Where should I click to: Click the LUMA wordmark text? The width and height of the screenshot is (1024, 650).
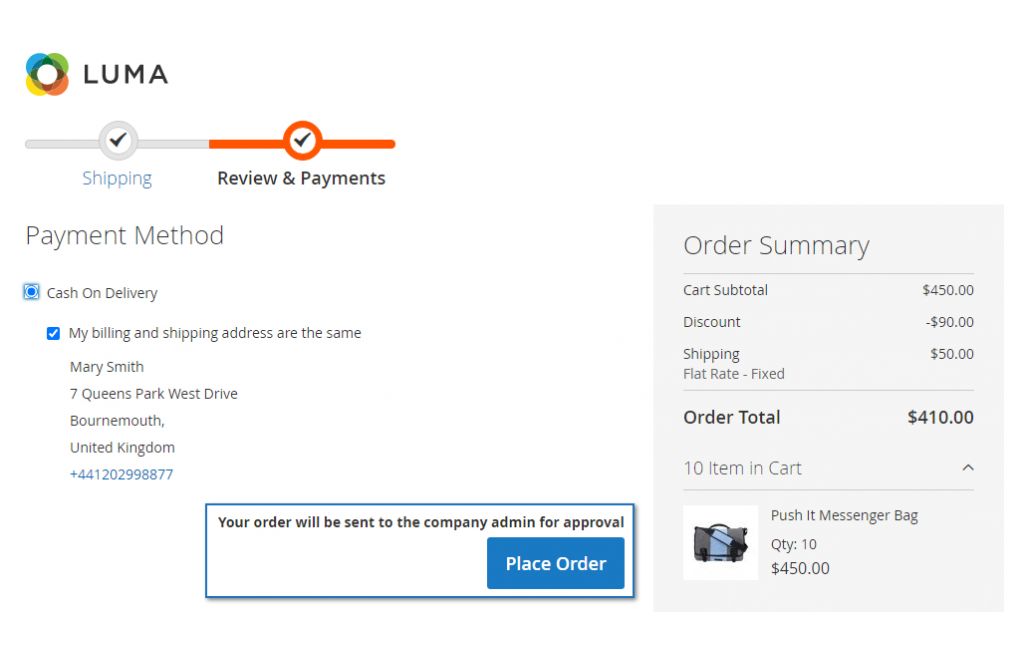tap(125, 74)
